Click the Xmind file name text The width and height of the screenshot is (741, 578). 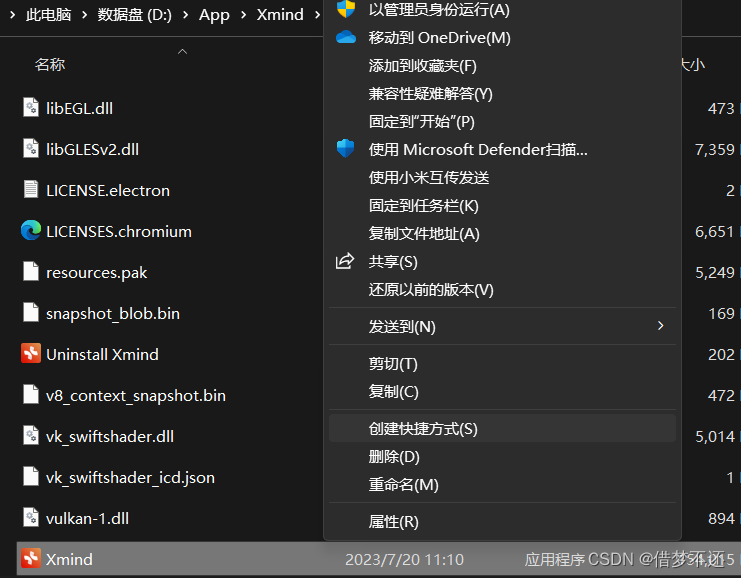pyautogui.click(x=69, y=560)
